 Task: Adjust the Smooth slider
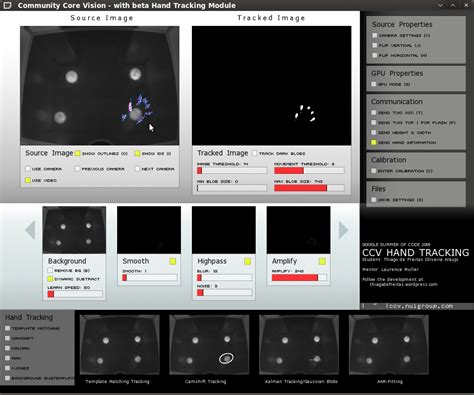(150, 278)
